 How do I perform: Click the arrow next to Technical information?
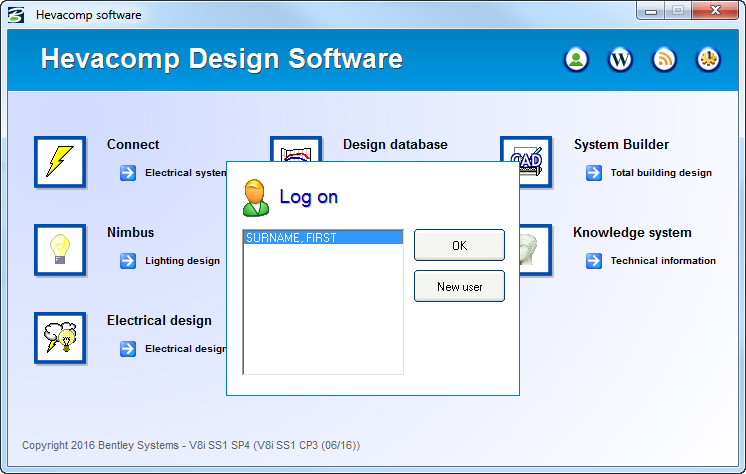[594, 261]
